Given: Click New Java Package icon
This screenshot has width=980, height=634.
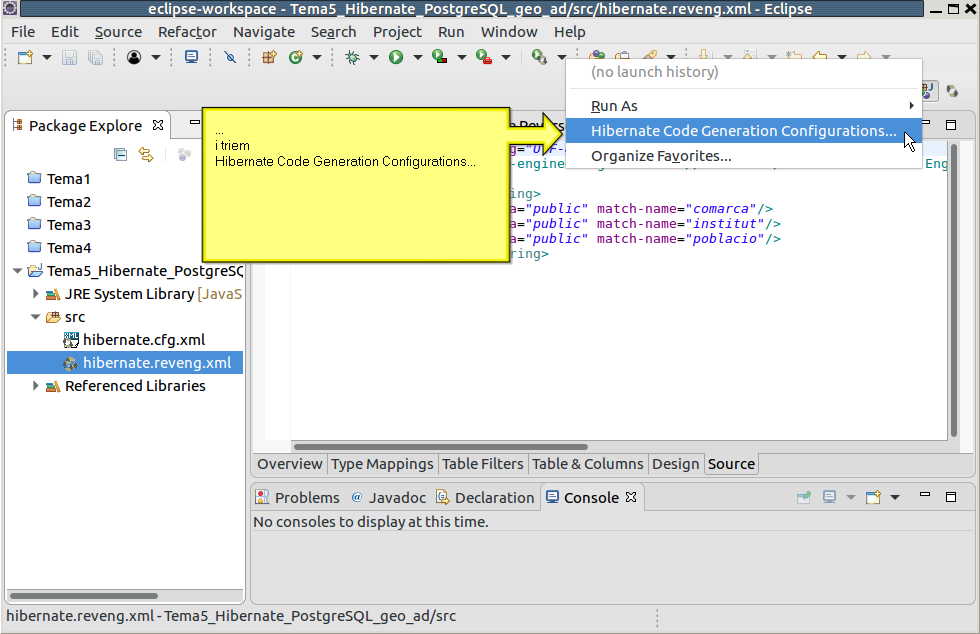Looking at the screenshot, I should click(269, 58).
